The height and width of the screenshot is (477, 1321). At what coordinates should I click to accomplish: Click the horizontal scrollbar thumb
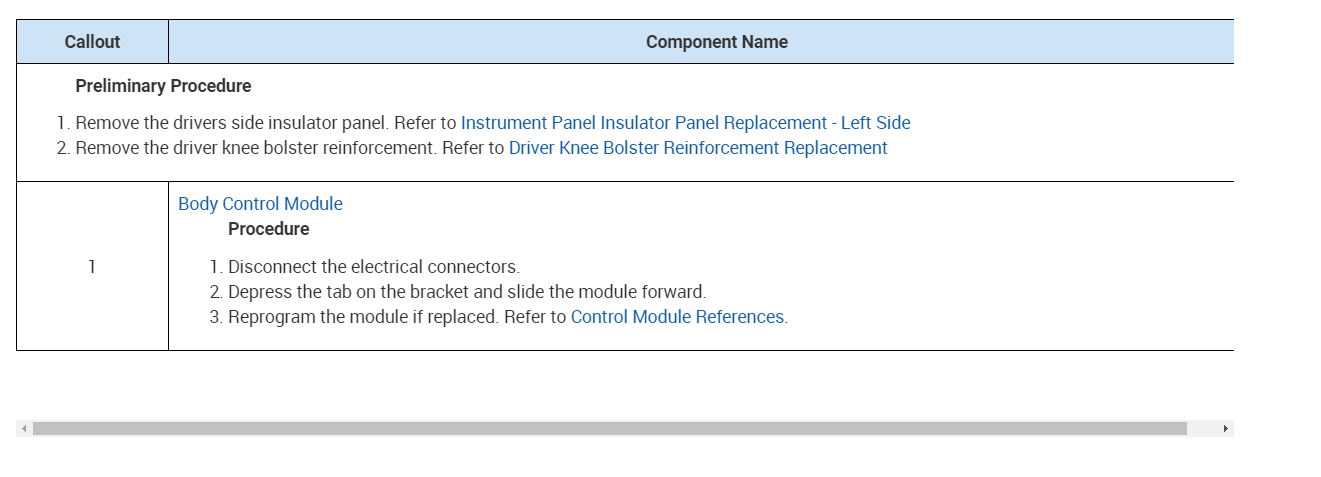pos(609,428)
